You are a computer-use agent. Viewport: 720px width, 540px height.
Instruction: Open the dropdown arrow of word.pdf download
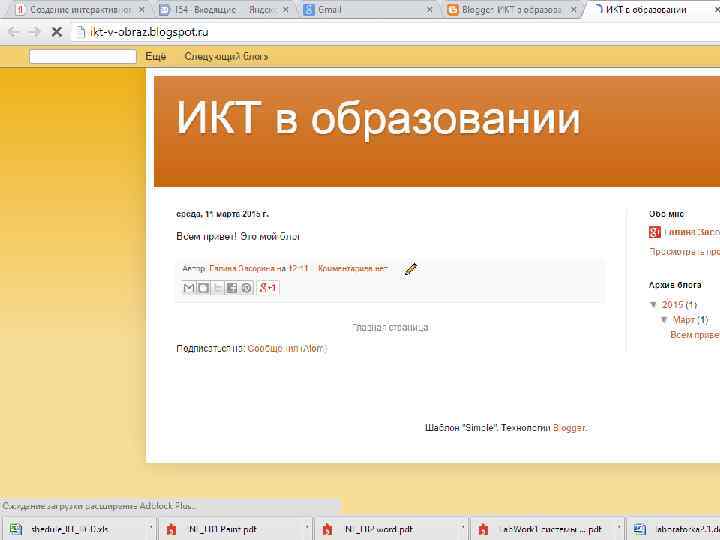(x=463, y=528)
